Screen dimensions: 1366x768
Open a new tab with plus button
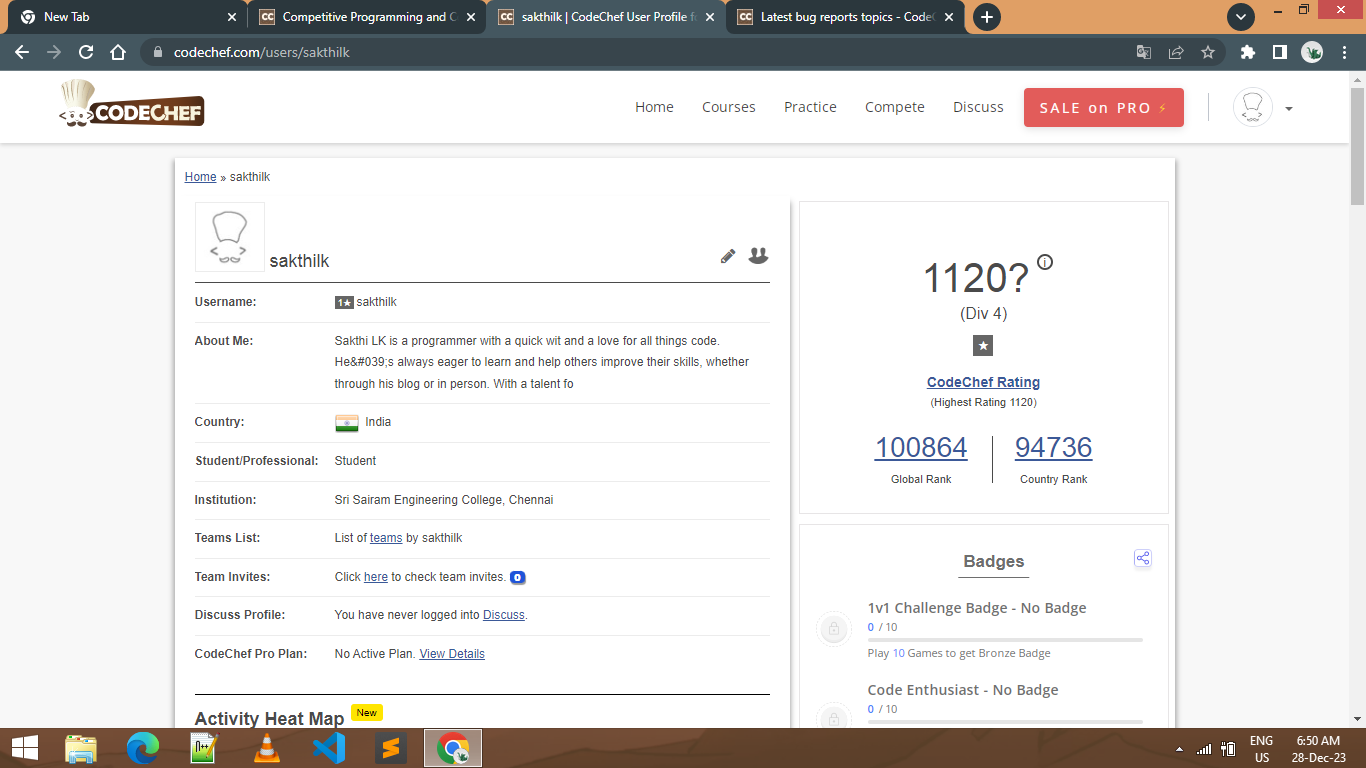[x=987, y=17]
